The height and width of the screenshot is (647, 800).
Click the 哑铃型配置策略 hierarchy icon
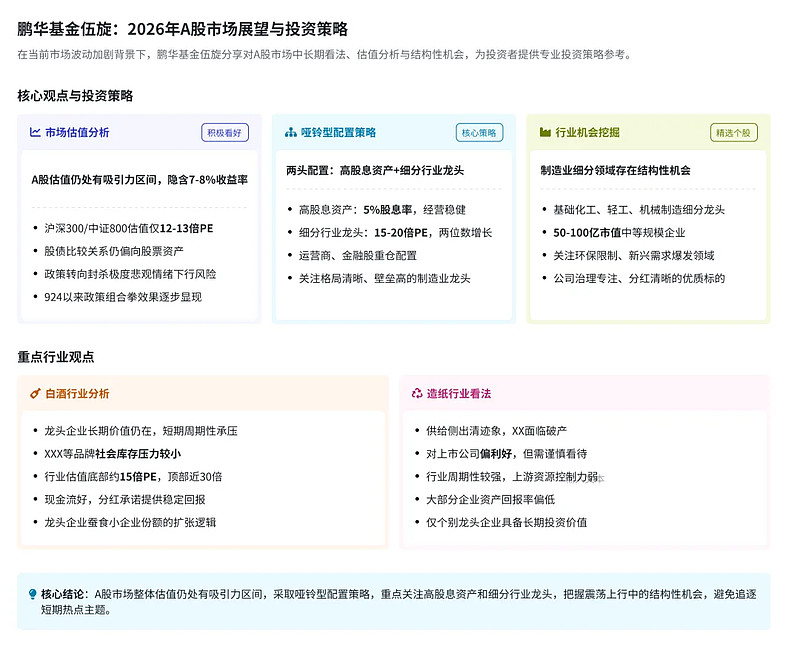pyautogui.click(x=290, y=133)
